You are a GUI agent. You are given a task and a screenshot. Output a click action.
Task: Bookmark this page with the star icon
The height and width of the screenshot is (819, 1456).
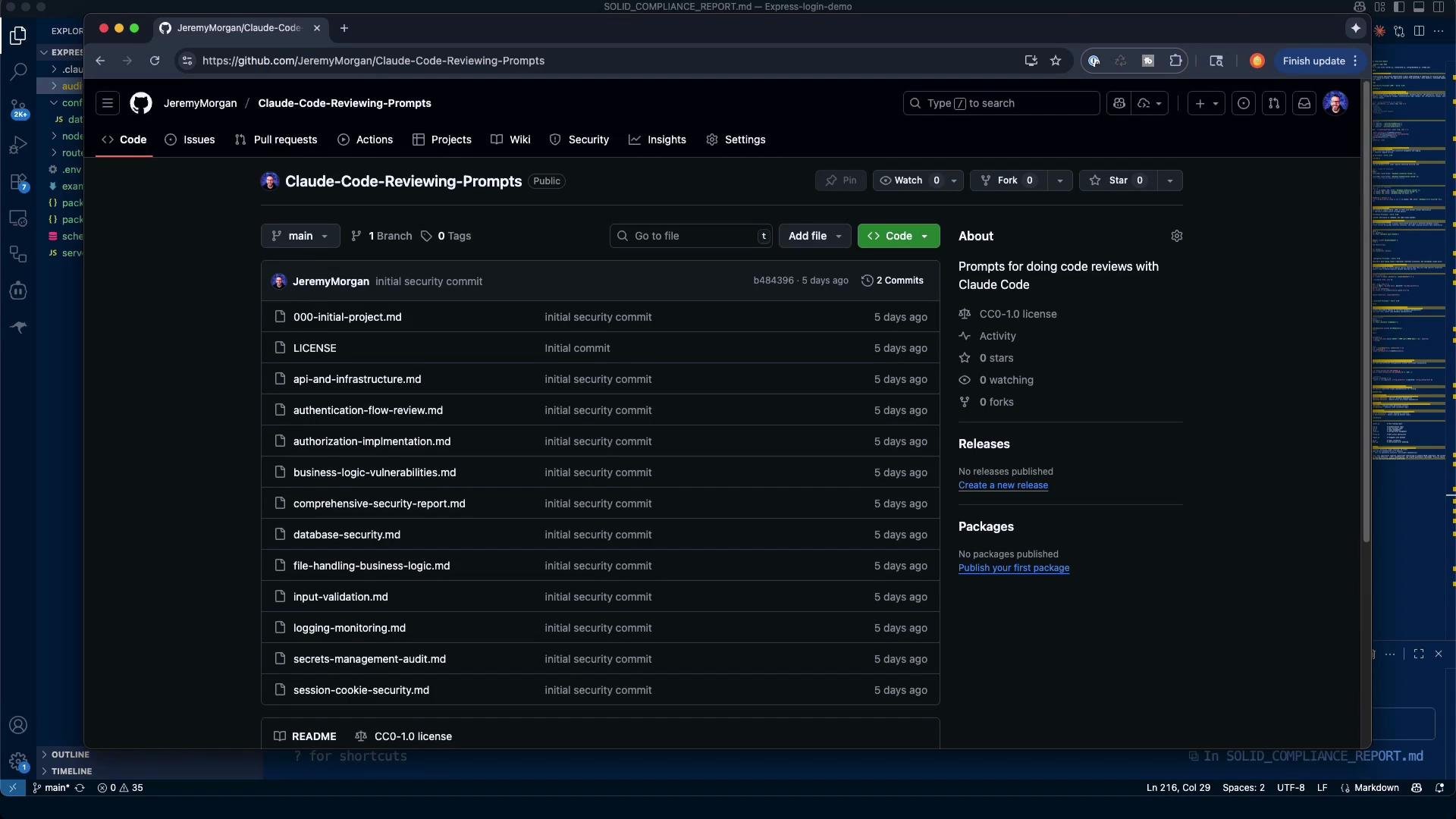1056,61
